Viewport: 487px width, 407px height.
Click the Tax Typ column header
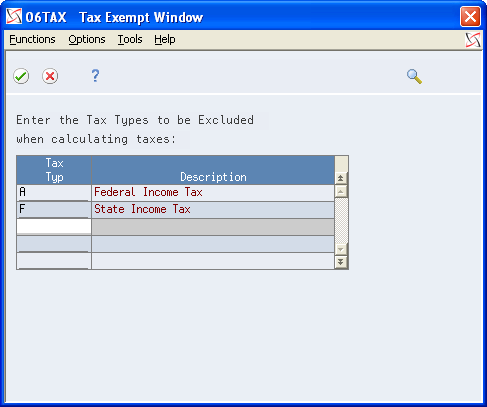coord(54,170)
